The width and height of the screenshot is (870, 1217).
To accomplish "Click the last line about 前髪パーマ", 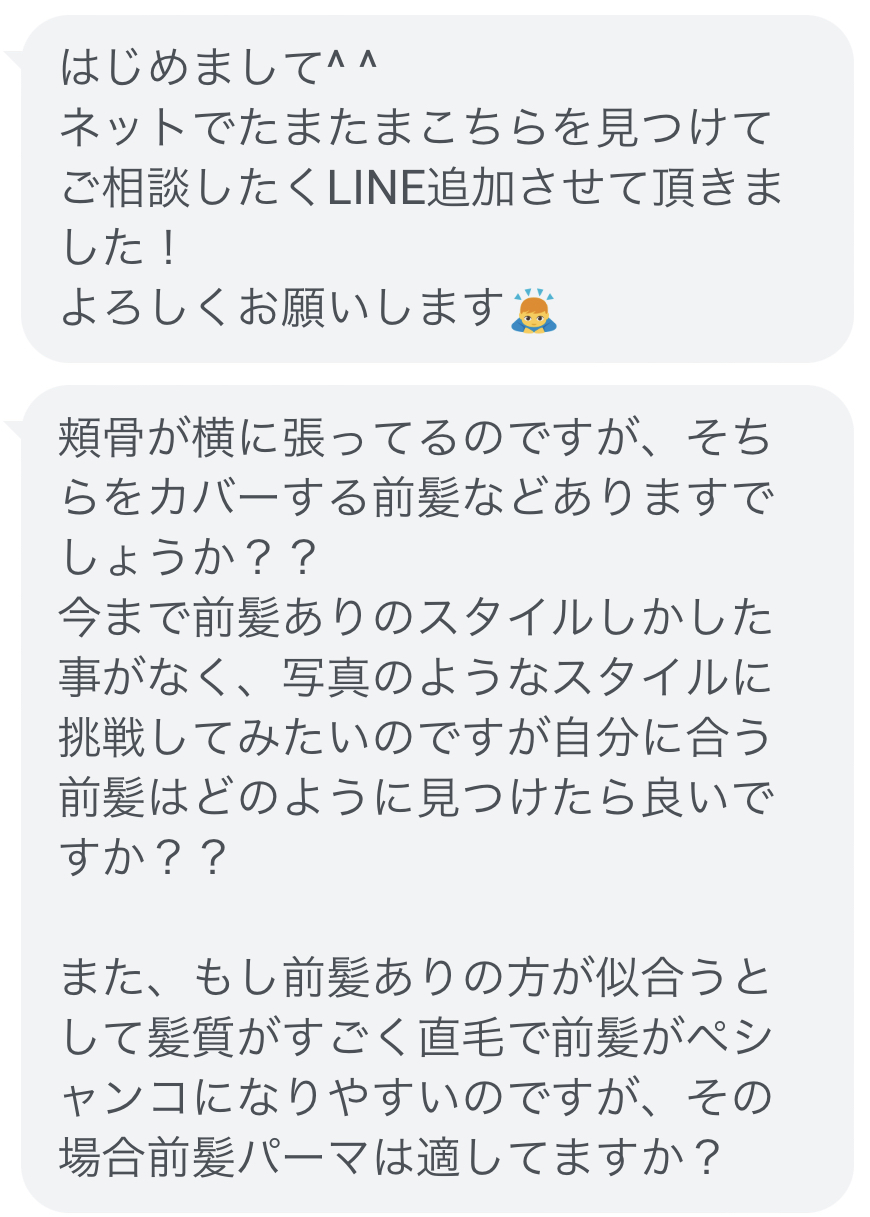I will click(392, 1160).
